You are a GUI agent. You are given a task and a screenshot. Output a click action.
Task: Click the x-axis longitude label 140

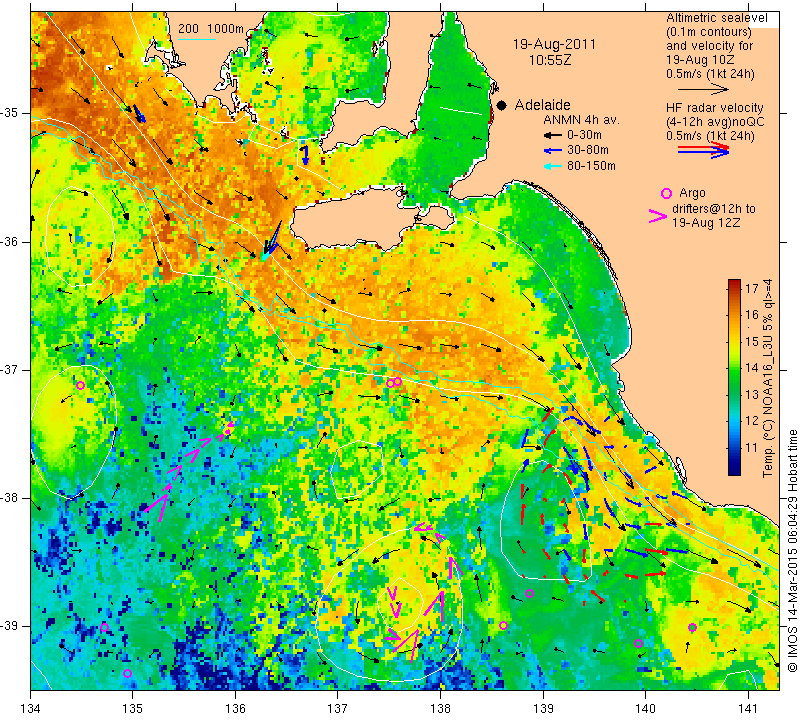click(x=645, y=709)
